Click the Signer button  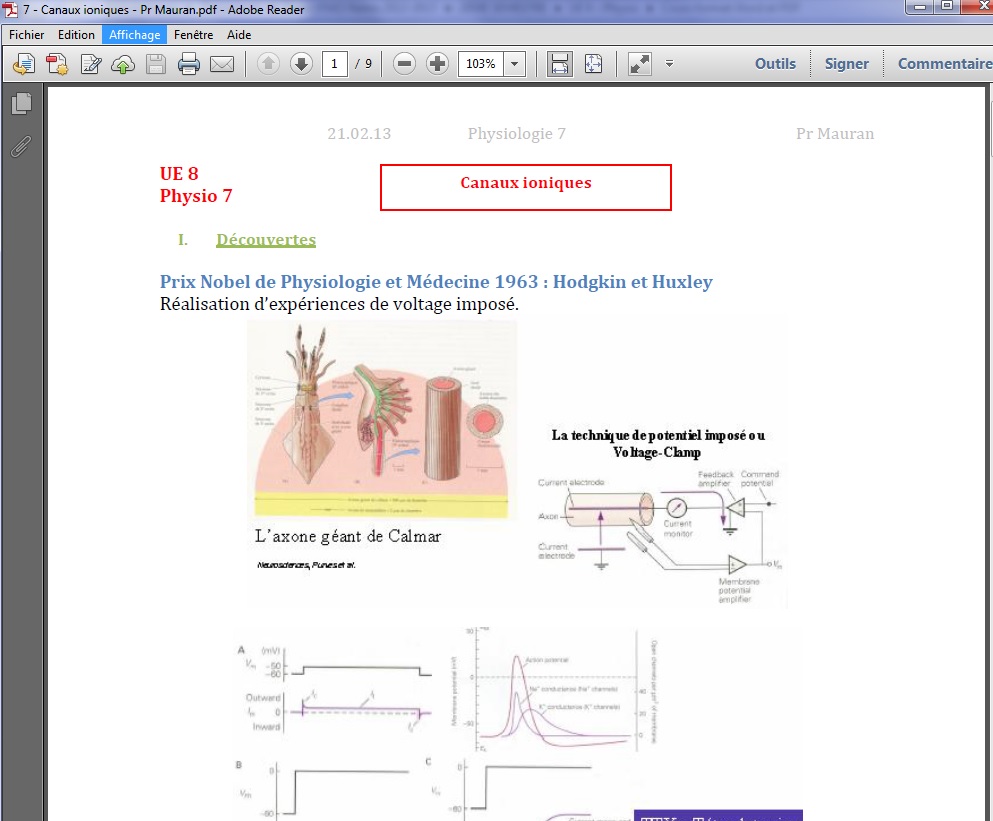[x=846, y=64]
